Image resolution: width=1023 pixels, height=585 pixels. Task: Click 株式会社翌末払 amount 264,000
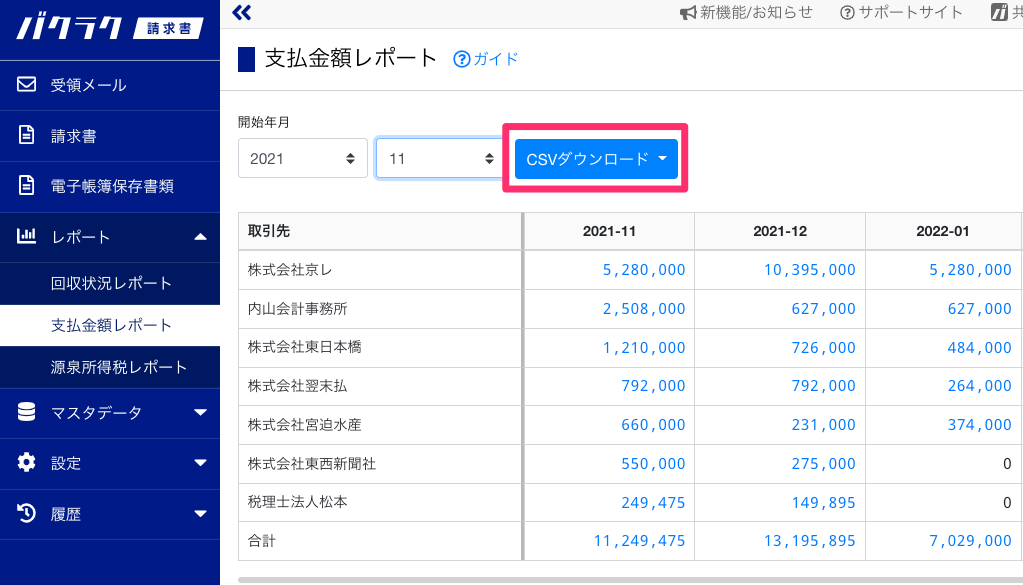click(x=979, y=386)
